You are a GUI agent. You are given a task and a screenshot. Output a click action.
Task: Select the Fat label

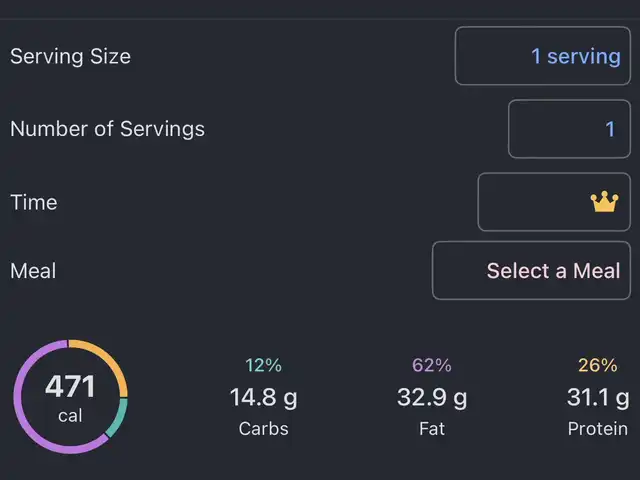432,429
